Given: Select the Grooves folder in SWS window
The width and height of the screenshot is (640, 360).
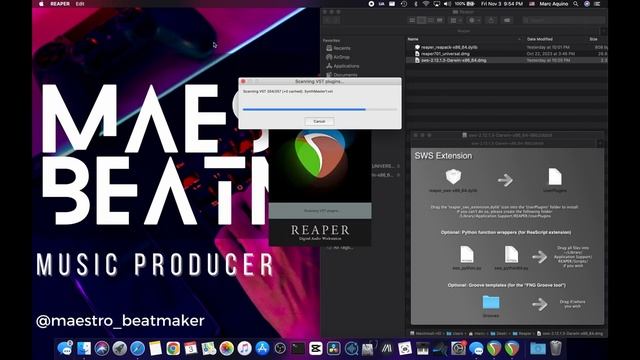Looking at the screenshot, I should tap(491, 302).
